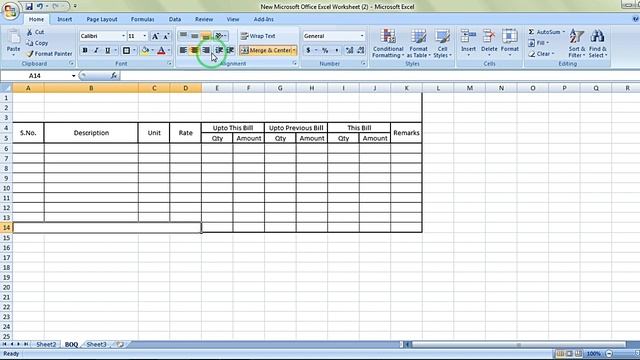Image resolution: width=640 pixels, height=360 pixels.
Task: Decrease decimal places
Action: (361, 50)
